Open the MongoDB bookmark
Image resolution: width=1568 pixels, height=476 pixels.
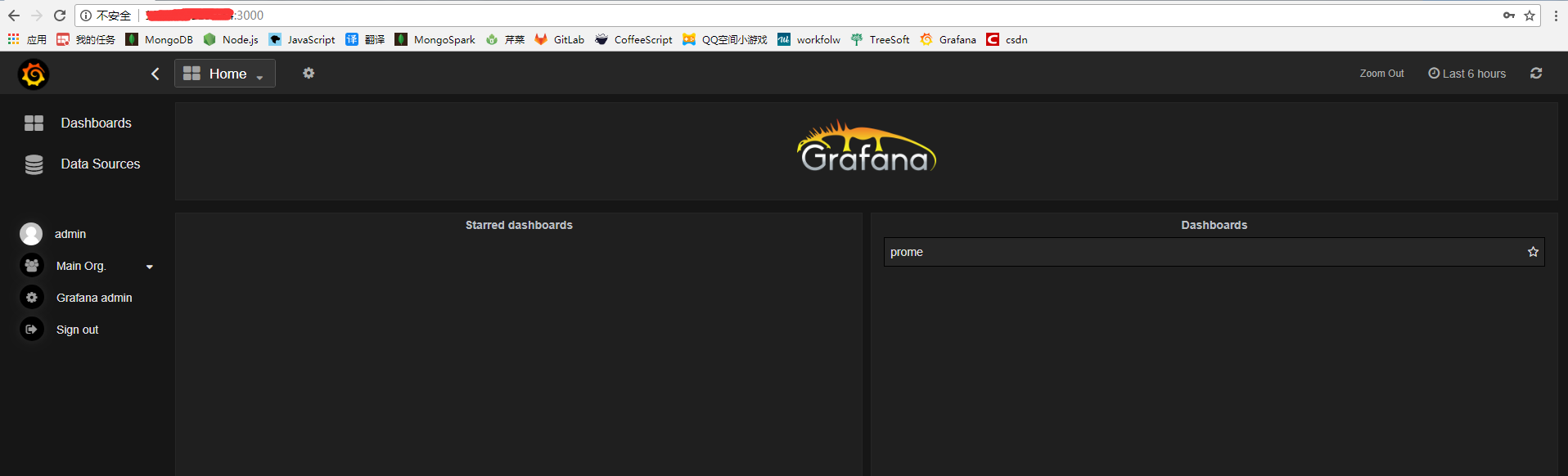[159, 39]
